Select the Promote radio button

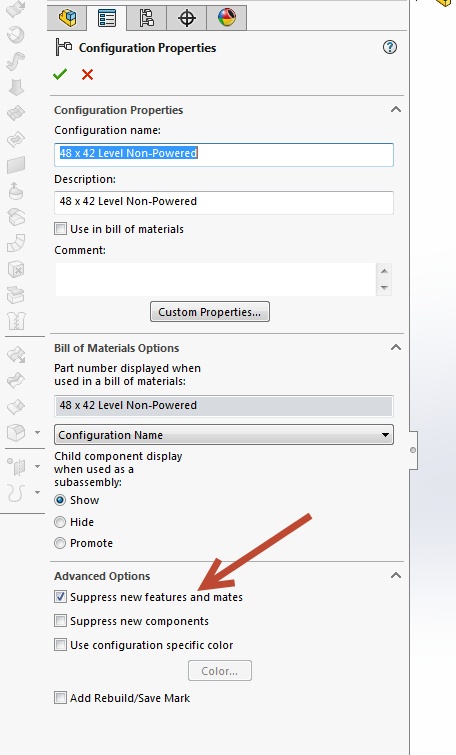point(60,543)
